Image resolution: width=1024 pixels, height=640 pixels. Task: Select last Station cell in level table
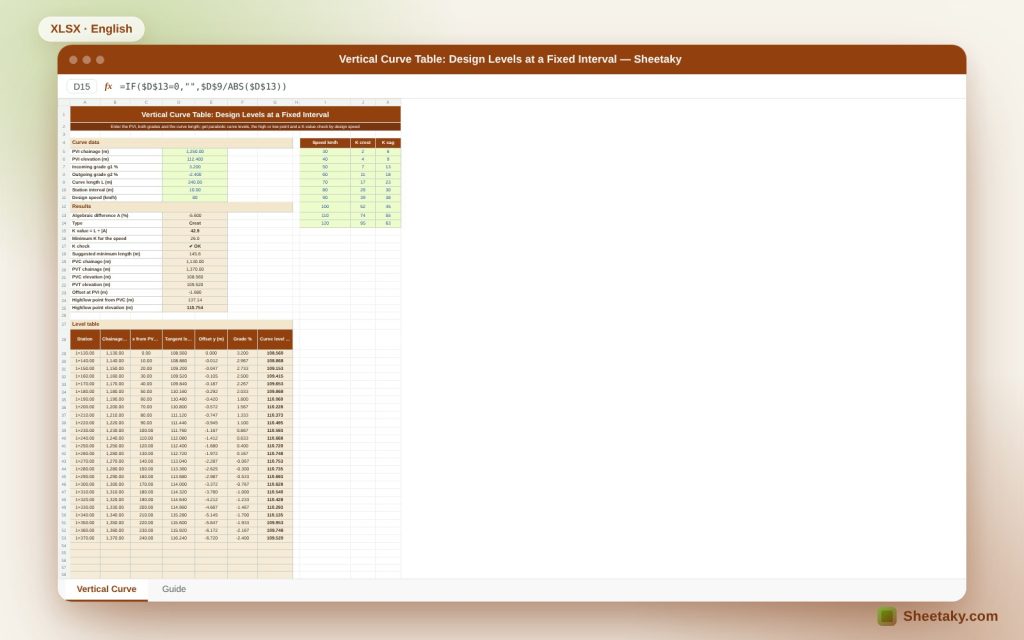click(85, 538)
